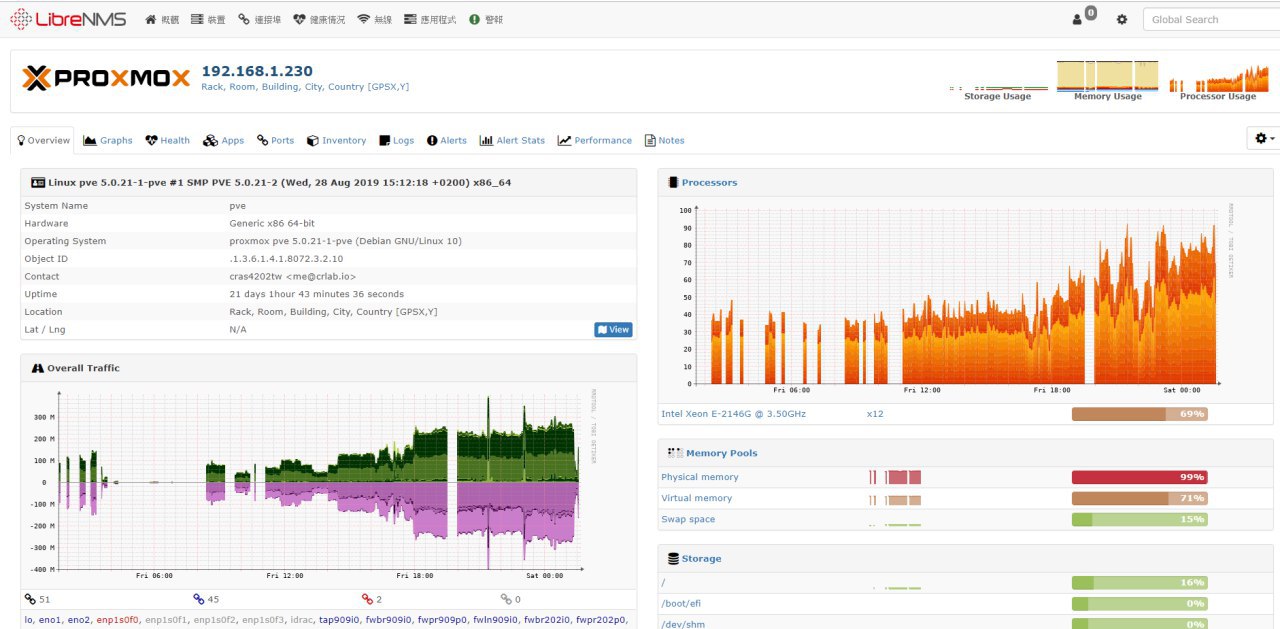1280x629 pixels.
Task: Open the Inventory tab
Action: coord(337,141)
